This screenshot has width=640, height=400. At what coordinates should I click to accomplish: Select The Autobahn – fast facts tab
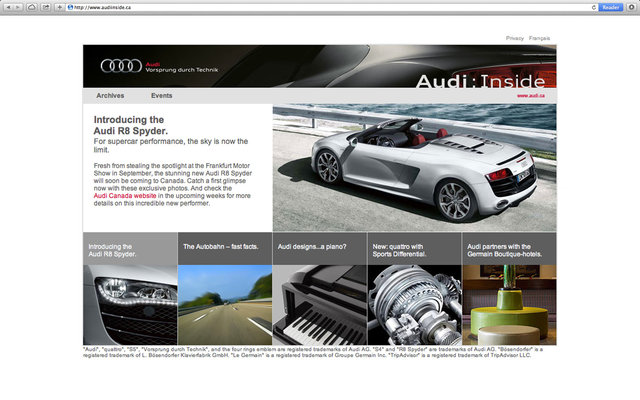[x=225, y=249]
